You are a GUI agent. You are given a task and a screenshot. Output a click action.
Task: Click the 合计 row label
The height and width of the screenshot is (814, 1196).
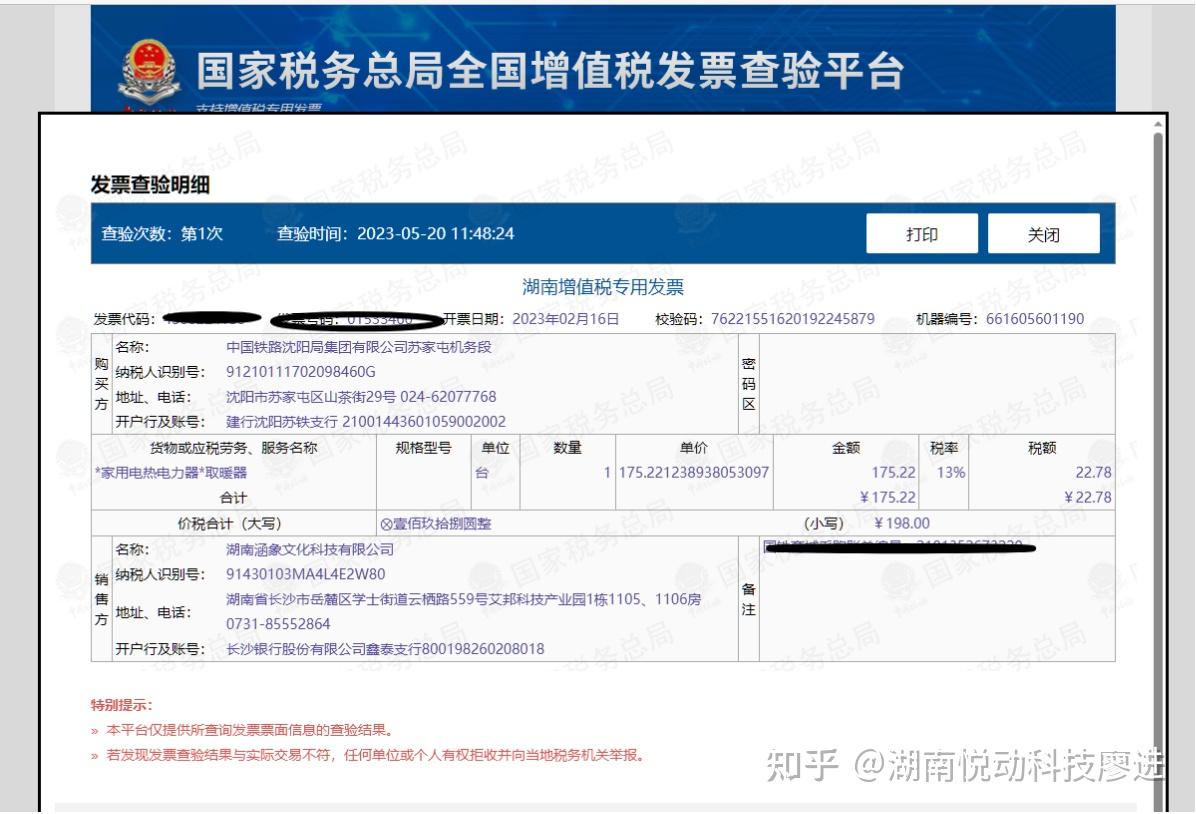(233, 498)
